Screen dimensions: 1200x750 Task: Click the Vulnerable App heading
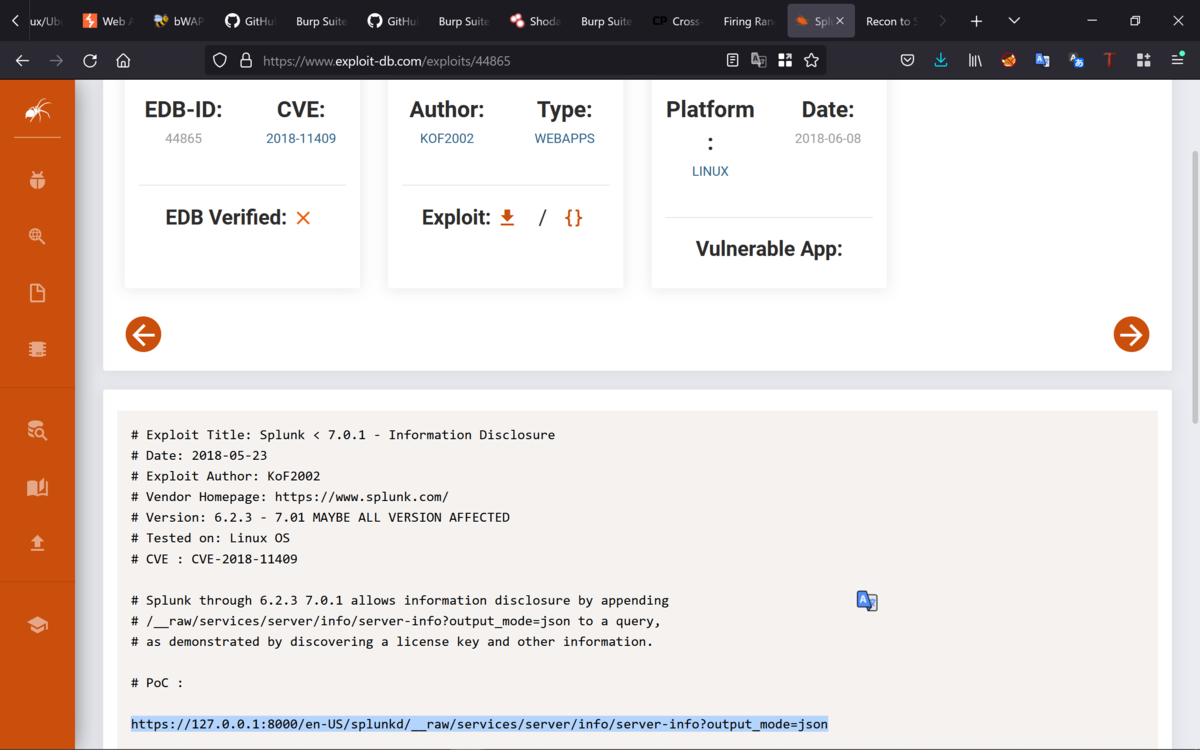coord(769,249)
